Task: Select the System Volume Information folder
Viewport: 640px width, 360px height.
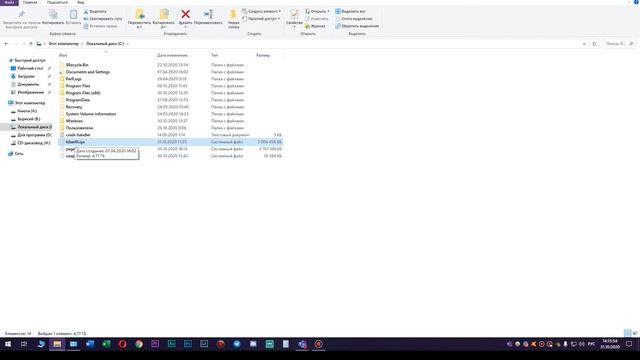Action: tap(91, 114)
